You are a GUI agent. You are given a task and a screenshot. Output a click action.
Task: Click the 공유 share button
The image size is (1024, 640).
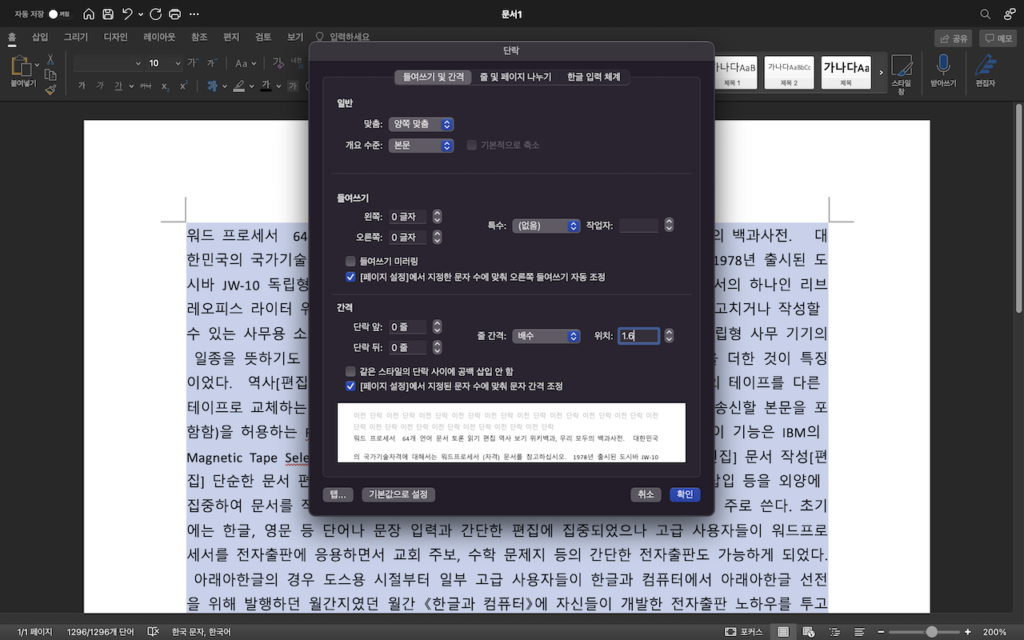953,39
